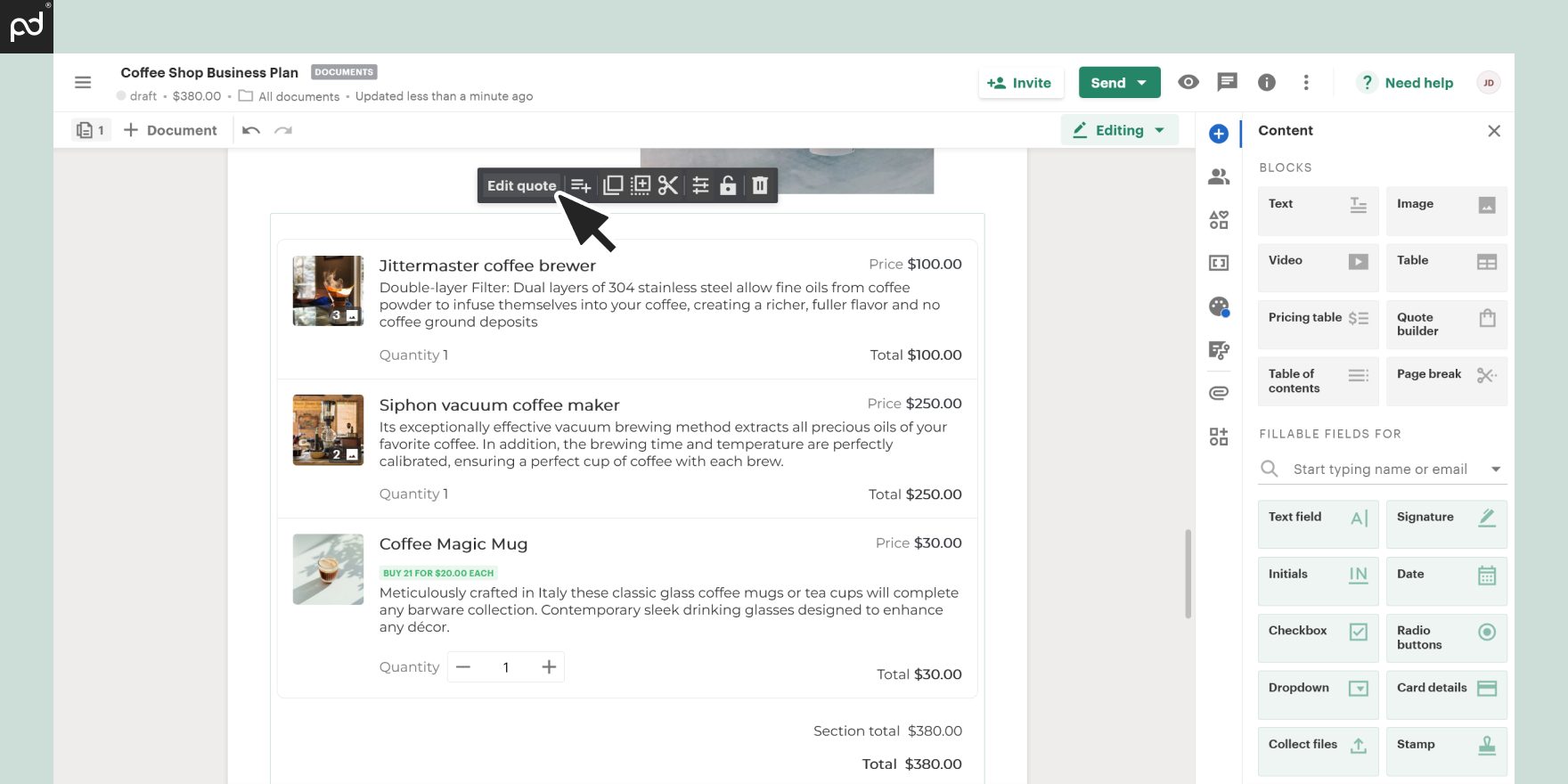The width and height of the screenshot is (1568, 784).
Task: Pick the Dropdown field
Action: (1318, 695)
